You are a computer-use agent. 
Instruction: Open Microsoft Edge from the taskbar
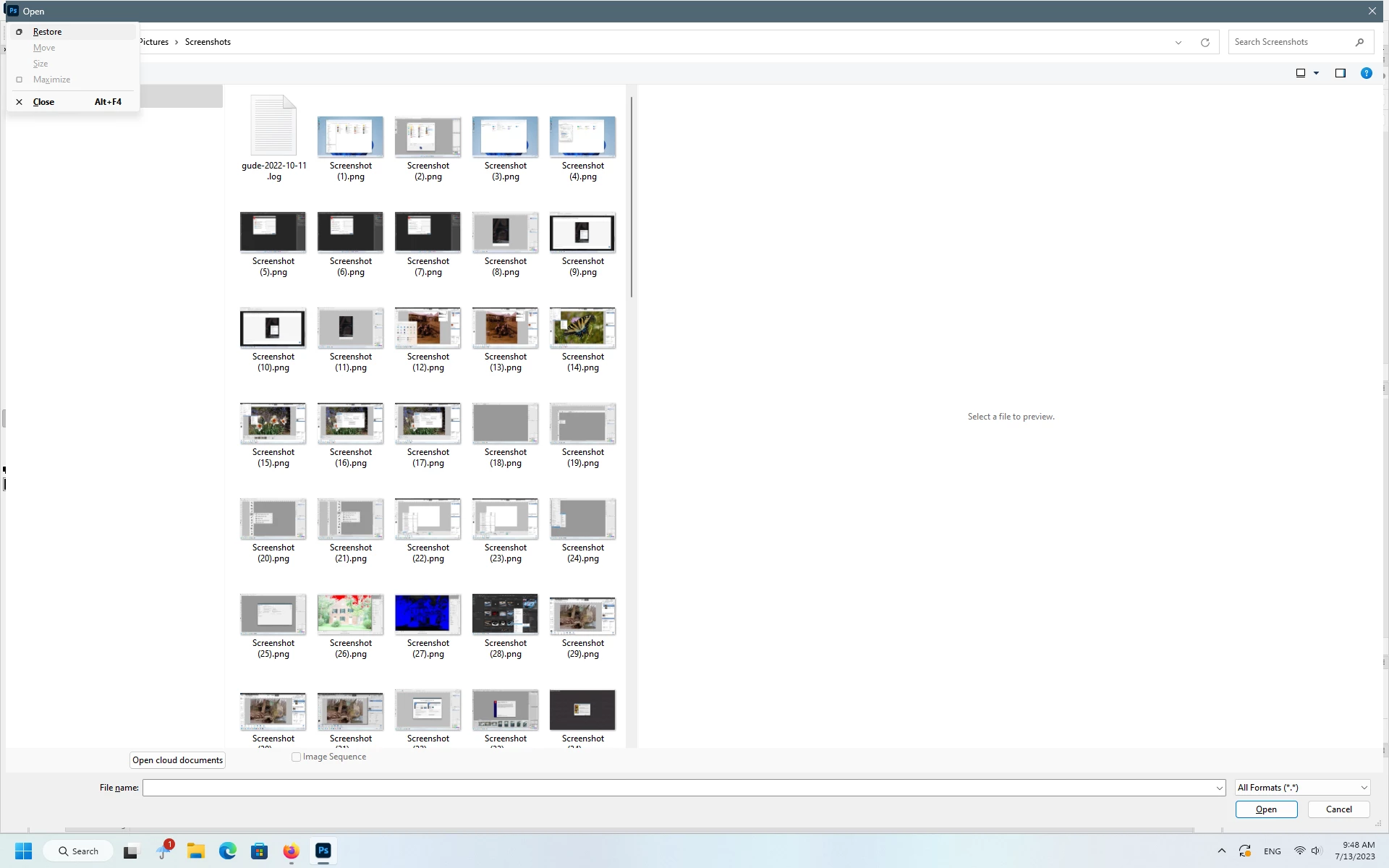click(228, 851)
